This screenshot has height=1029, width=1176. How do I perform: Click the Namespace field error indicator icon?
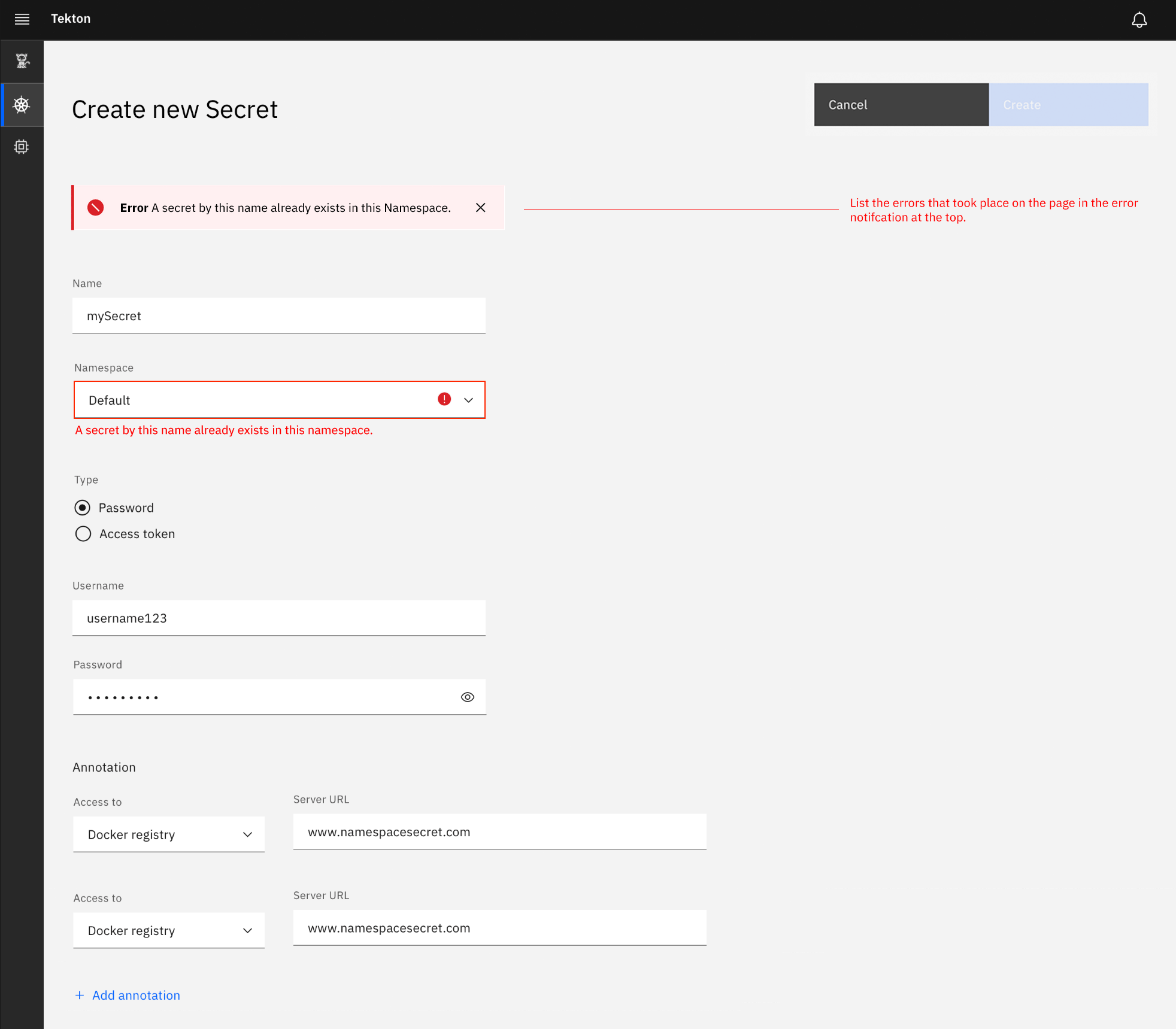click(444, 399)
